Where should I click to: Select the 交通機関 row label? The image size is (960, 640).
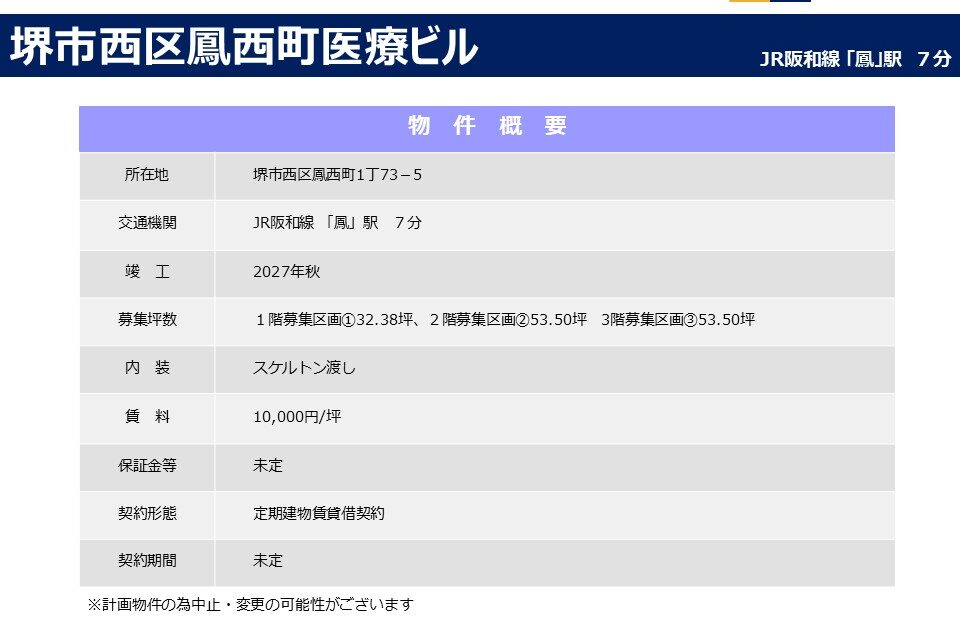[147, 223]
